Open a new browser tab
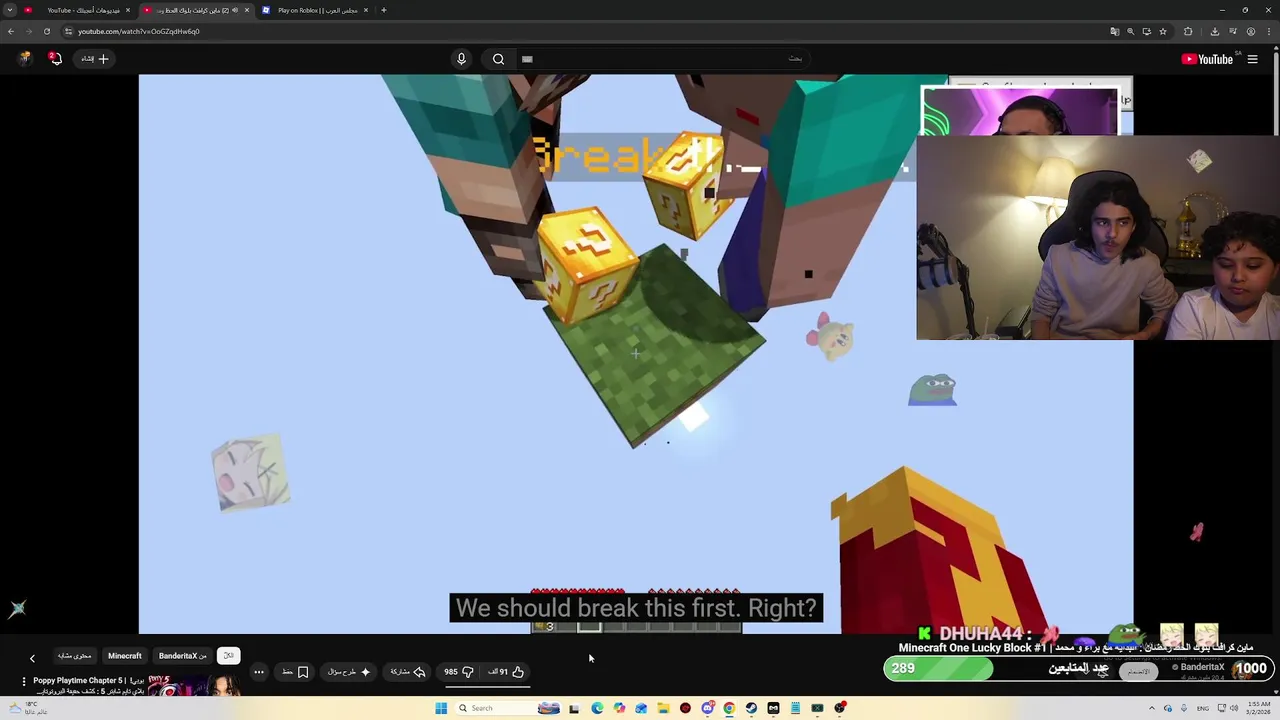 point(384,10)
